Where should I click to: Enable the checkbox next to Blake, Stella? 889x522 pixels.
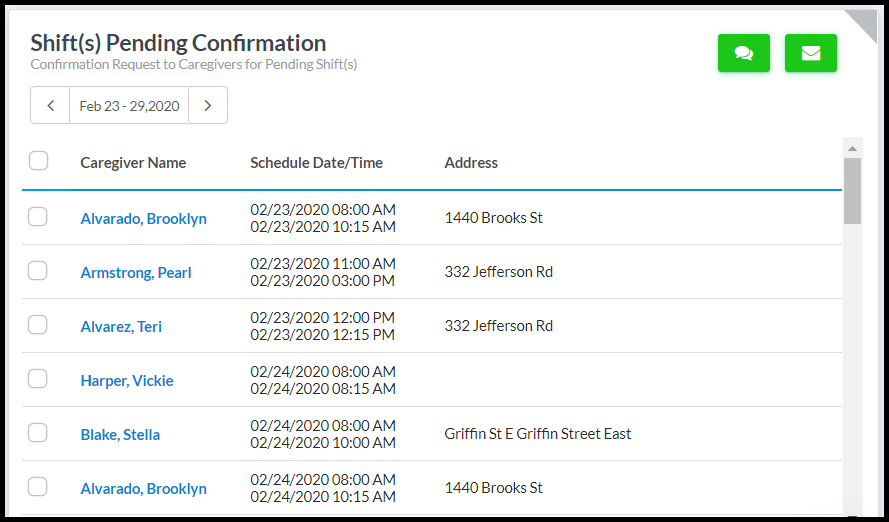click(x=38, y=433)
